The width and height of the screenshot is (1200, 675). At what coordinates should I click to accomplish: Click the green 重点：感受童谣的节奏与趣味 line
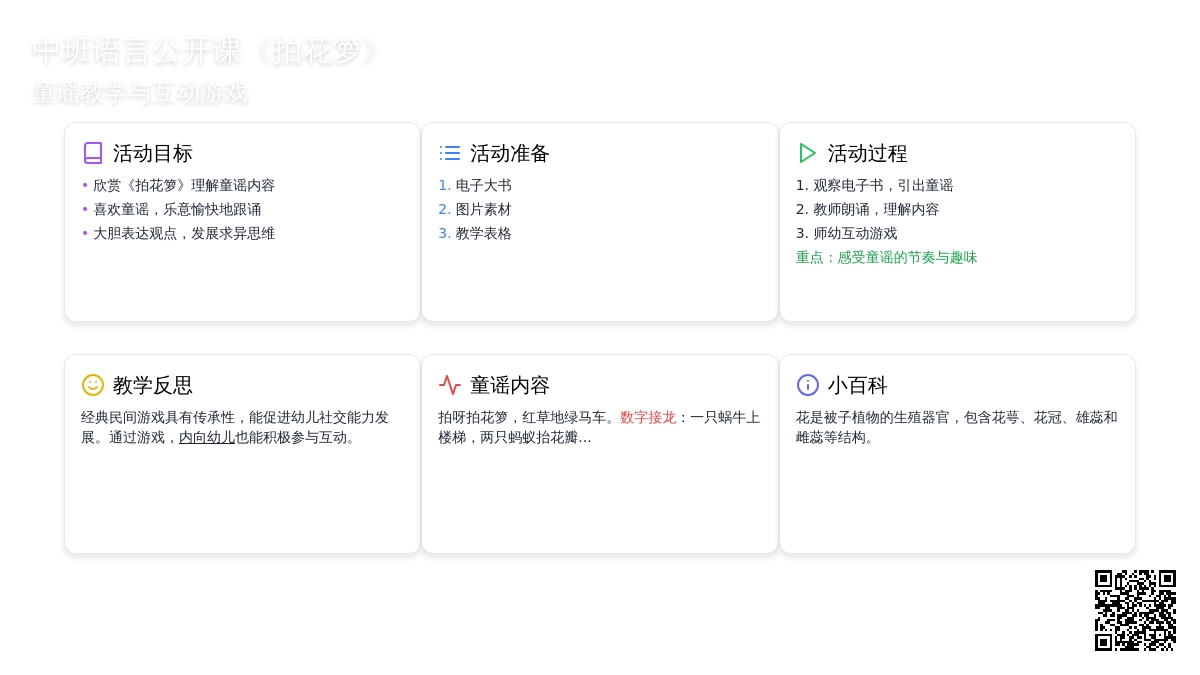tap(886, 257)
